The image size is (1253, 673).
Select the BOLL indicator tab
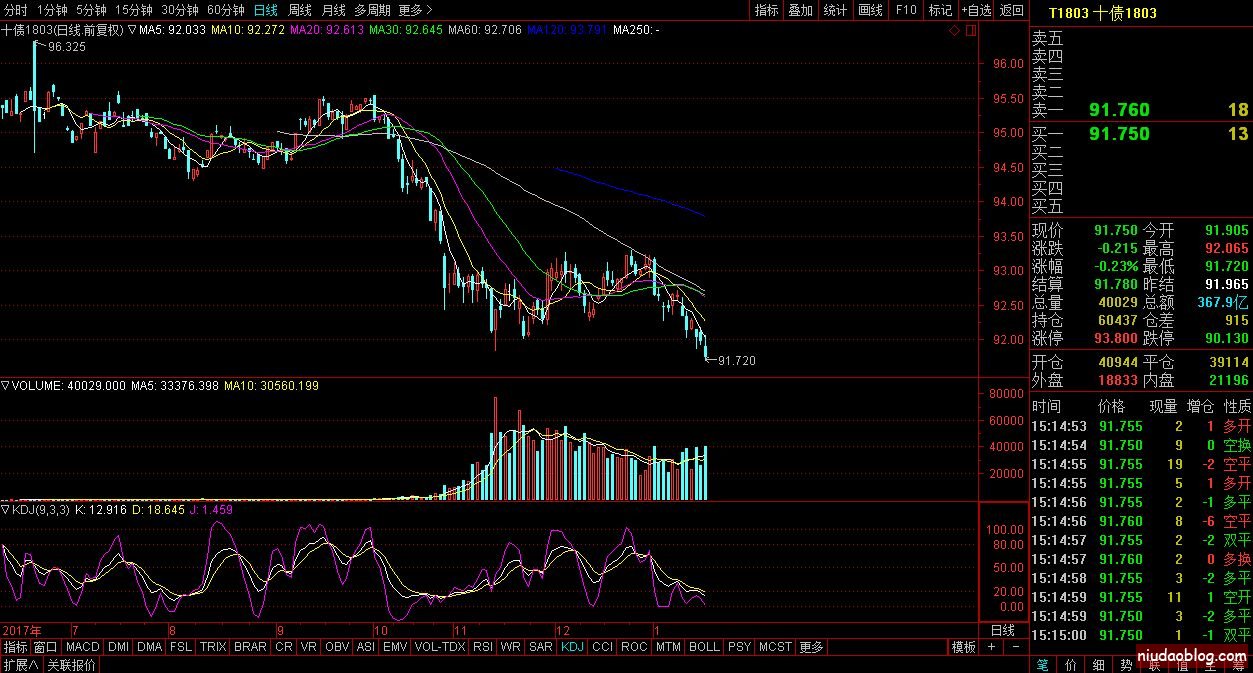point(704,647)
